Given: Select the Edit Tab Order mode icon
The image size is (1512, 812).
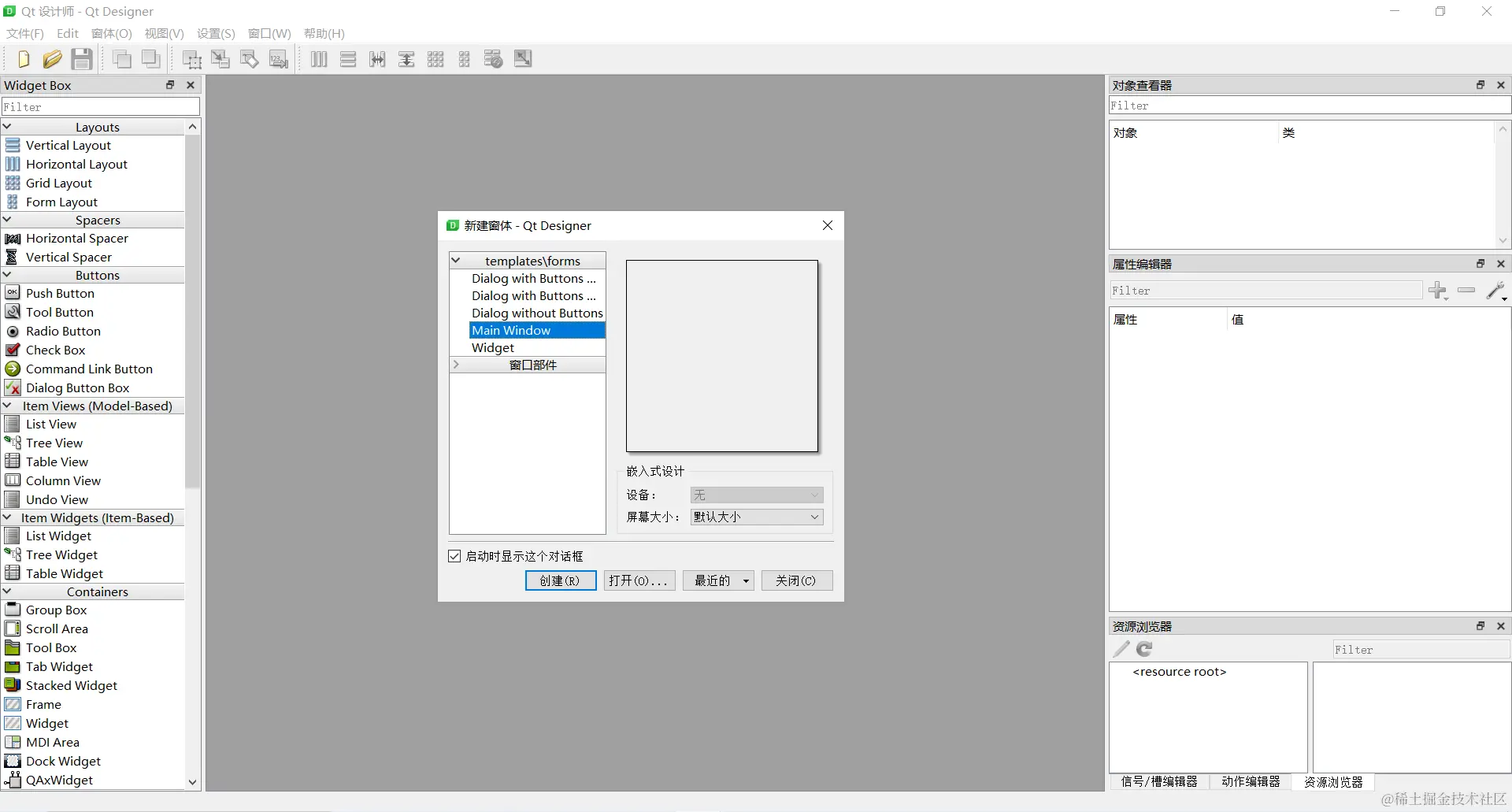Looking at the screenshot, I should (x=279, y=59).
